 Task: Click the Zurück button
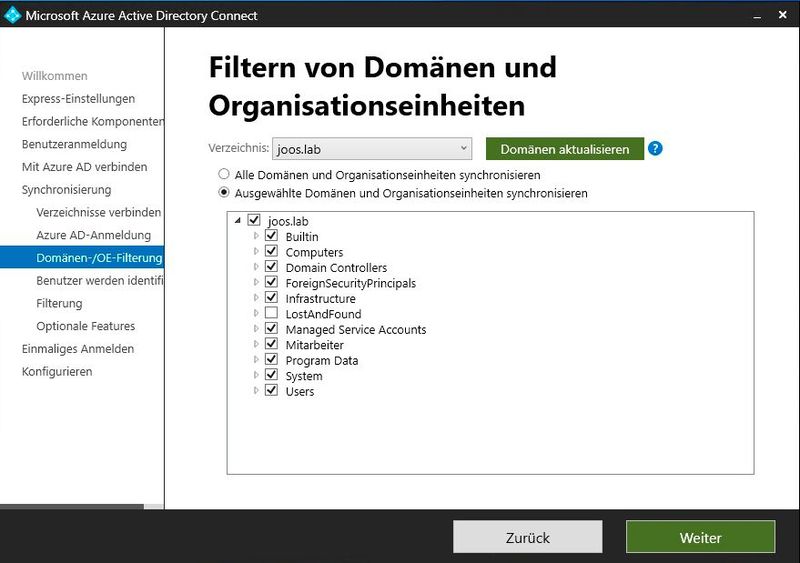tap(528, 537)
